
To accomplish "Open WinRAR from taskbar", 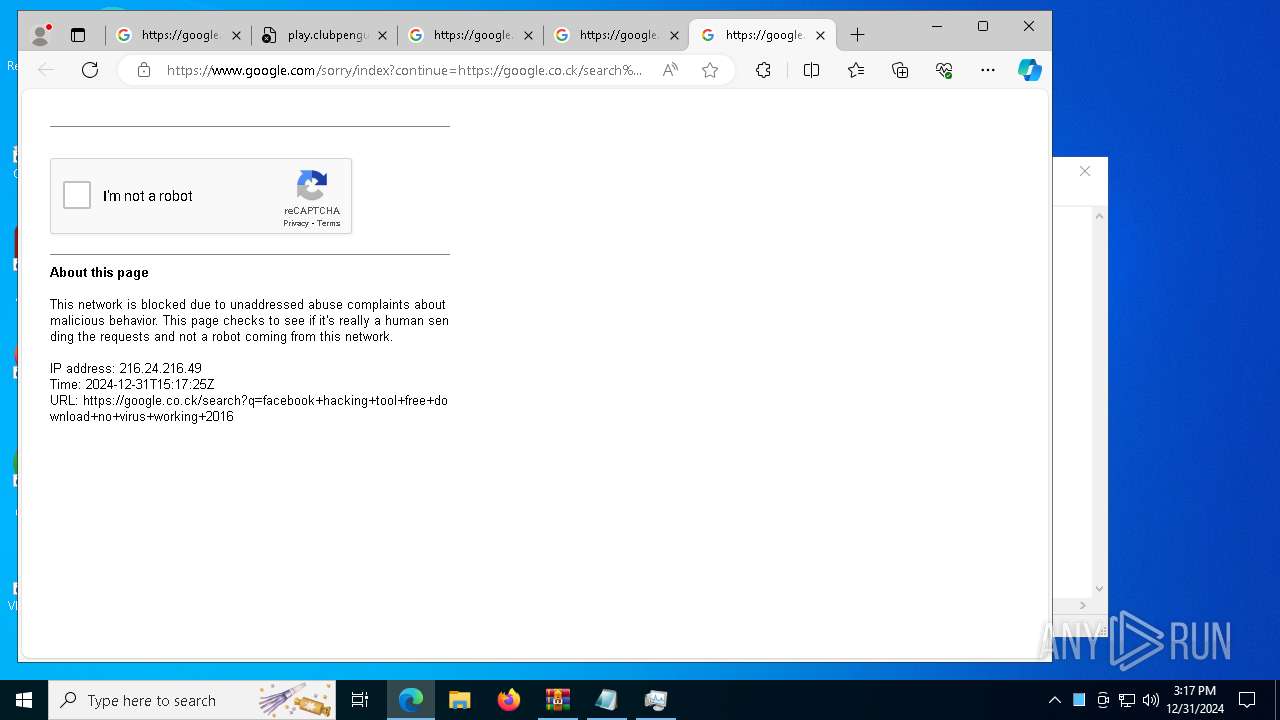I will (558, 700).
